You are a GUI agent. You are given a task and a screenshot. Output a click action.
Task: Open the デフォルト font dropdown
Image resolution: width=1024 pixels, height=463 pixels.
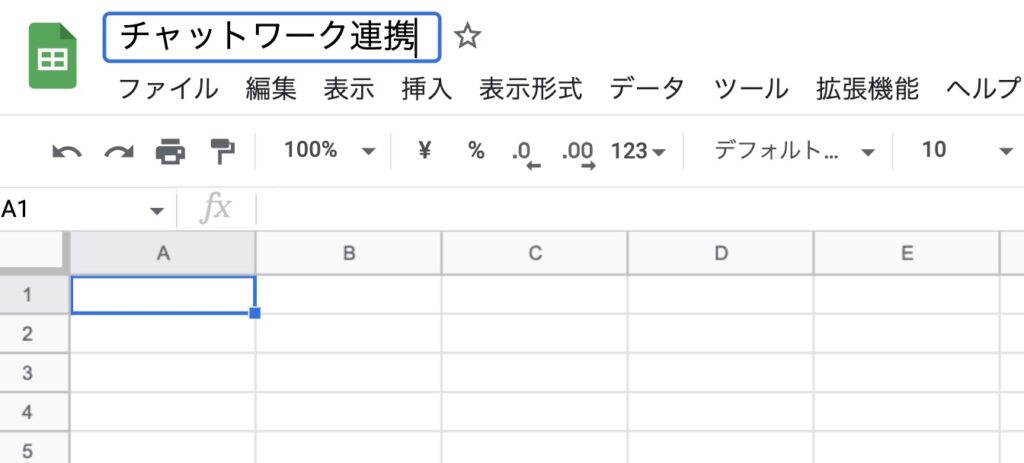pos(794,151)
